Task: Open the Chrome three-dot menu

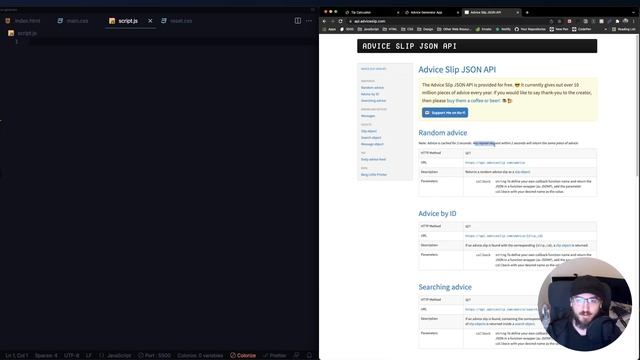Action: pos(634,21)
